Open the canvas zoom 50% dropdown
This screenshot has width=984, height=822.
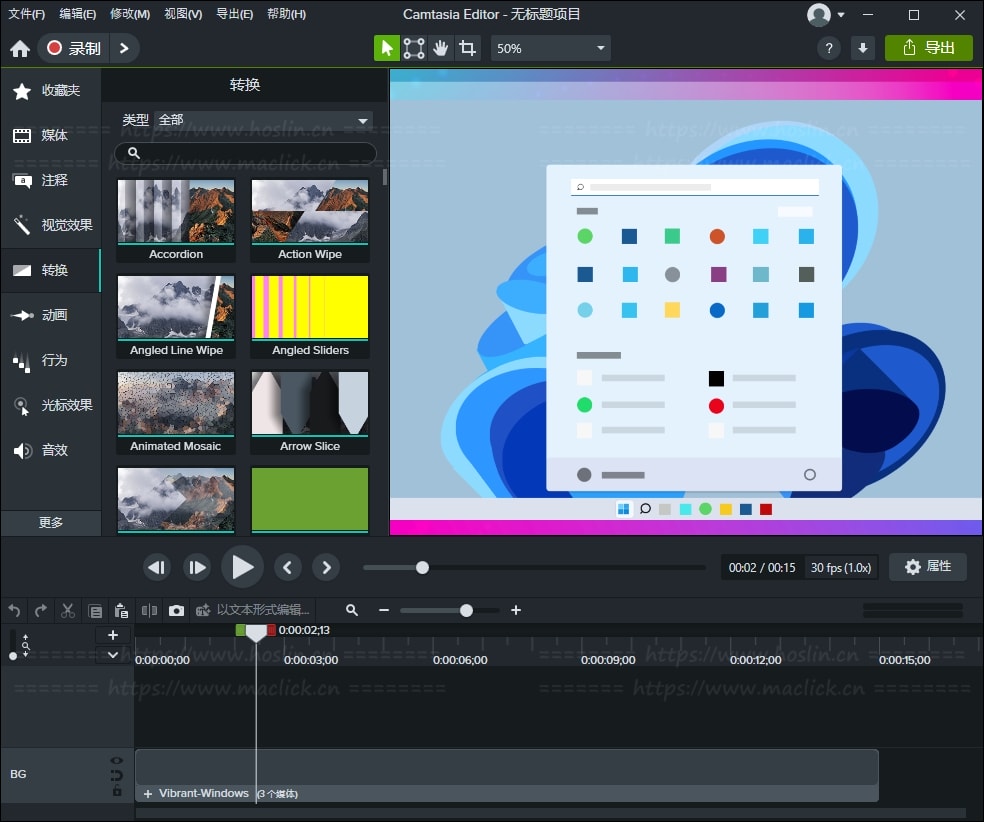[551, 48]
